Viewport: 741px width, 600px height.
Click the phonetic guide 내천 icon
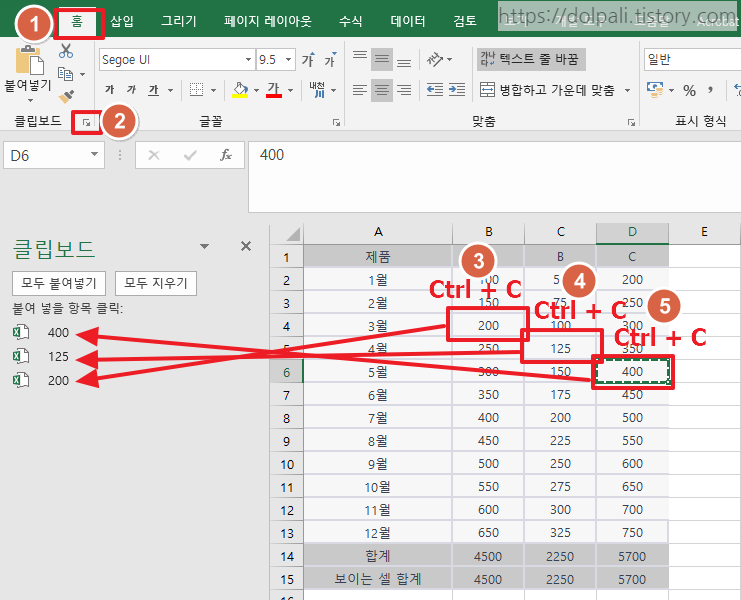pos(318,90)
